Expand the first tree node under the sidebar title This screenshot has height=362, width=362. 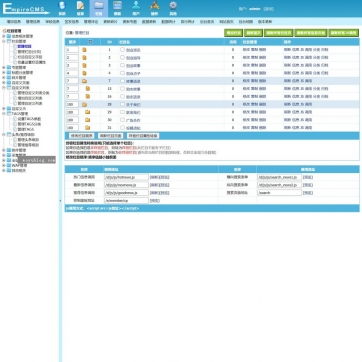pos(4,36)
